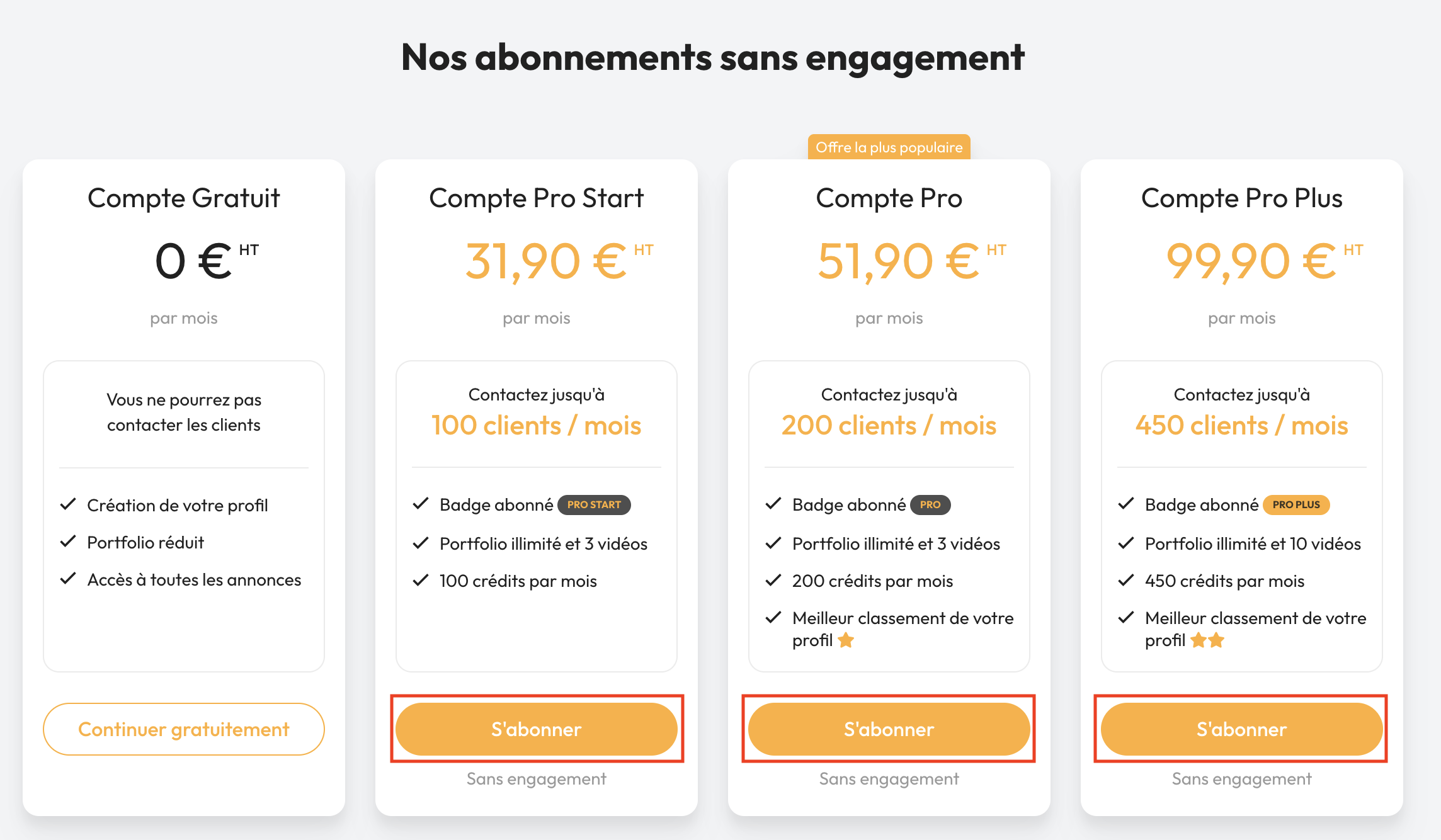Click the PRO START badge icon
1441x840 pixels.
[x=594, y=505]
